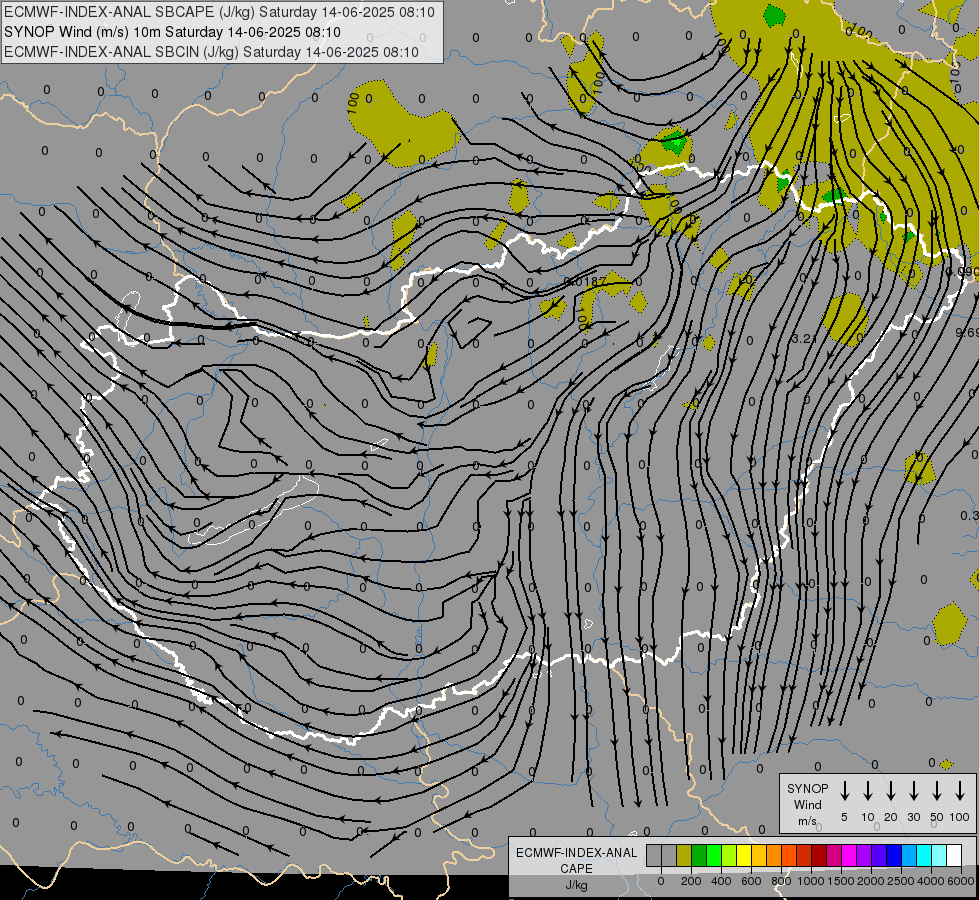Click the '0.0187' value on the map

(x=584, y=282)
